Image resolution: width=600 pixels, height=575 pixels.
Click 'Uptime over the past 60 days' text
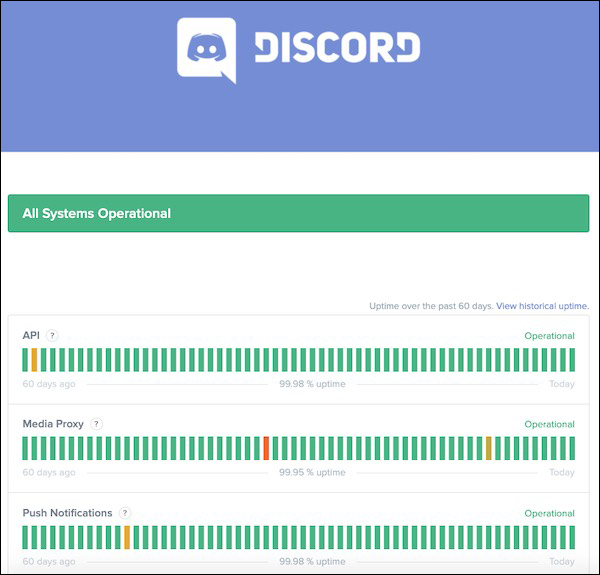point(431,306)
